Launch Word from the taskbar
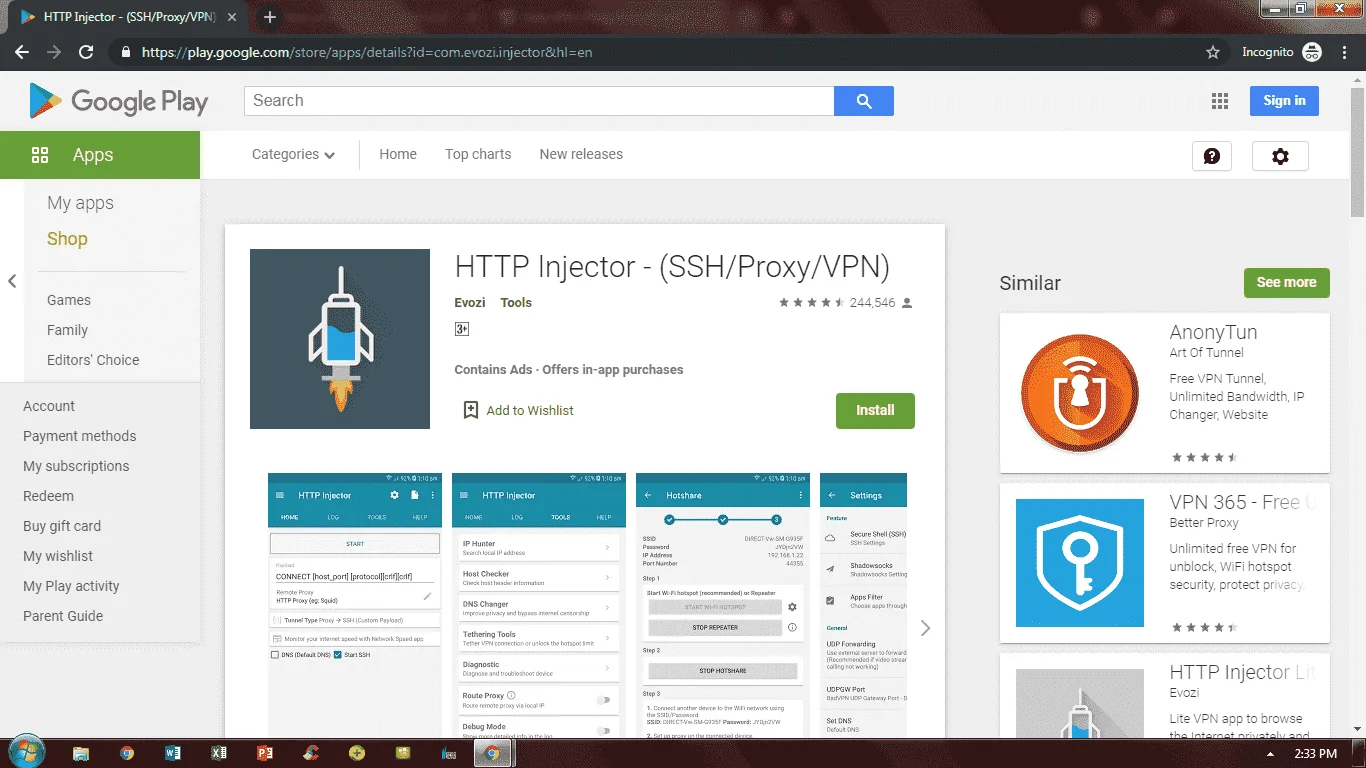 172,753
